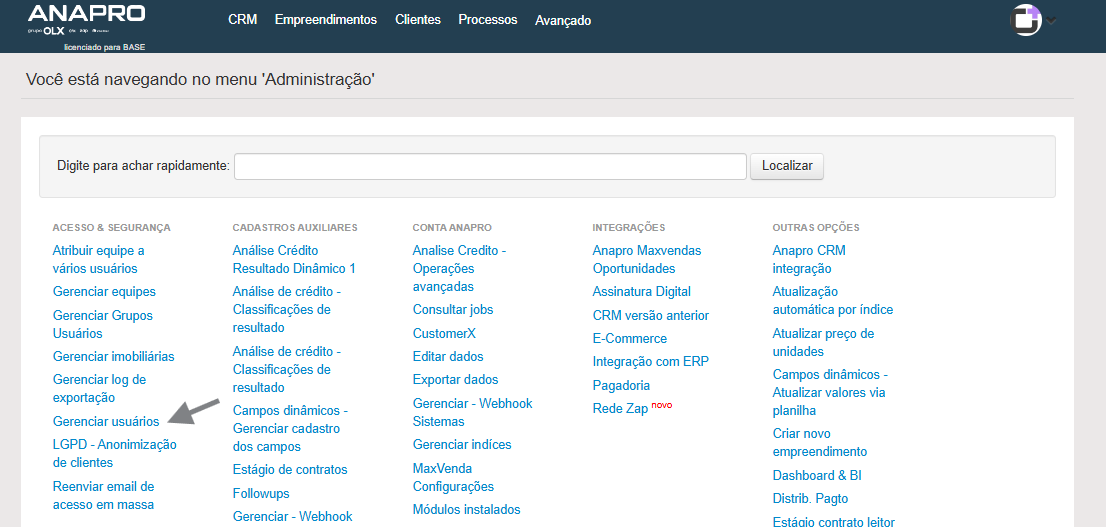Open Gerenciar usuários link
The height and width of the screenshot is (527, 1106).
[x=106, y=421]
